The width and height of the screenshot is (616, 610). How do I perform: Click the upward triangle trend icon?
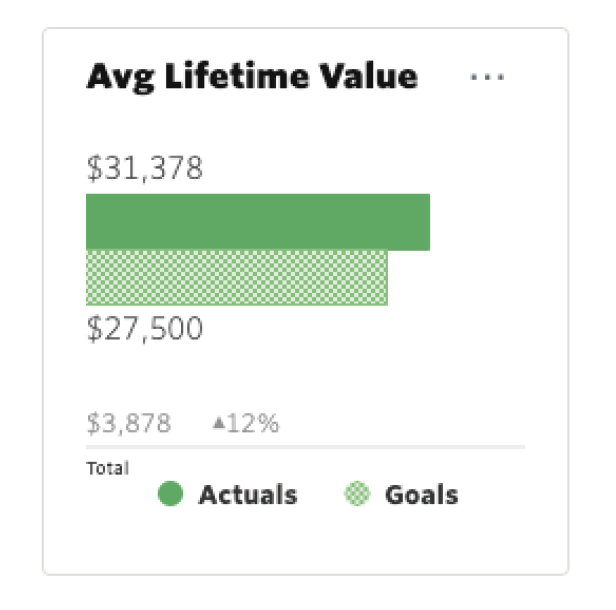coord(218,423)
